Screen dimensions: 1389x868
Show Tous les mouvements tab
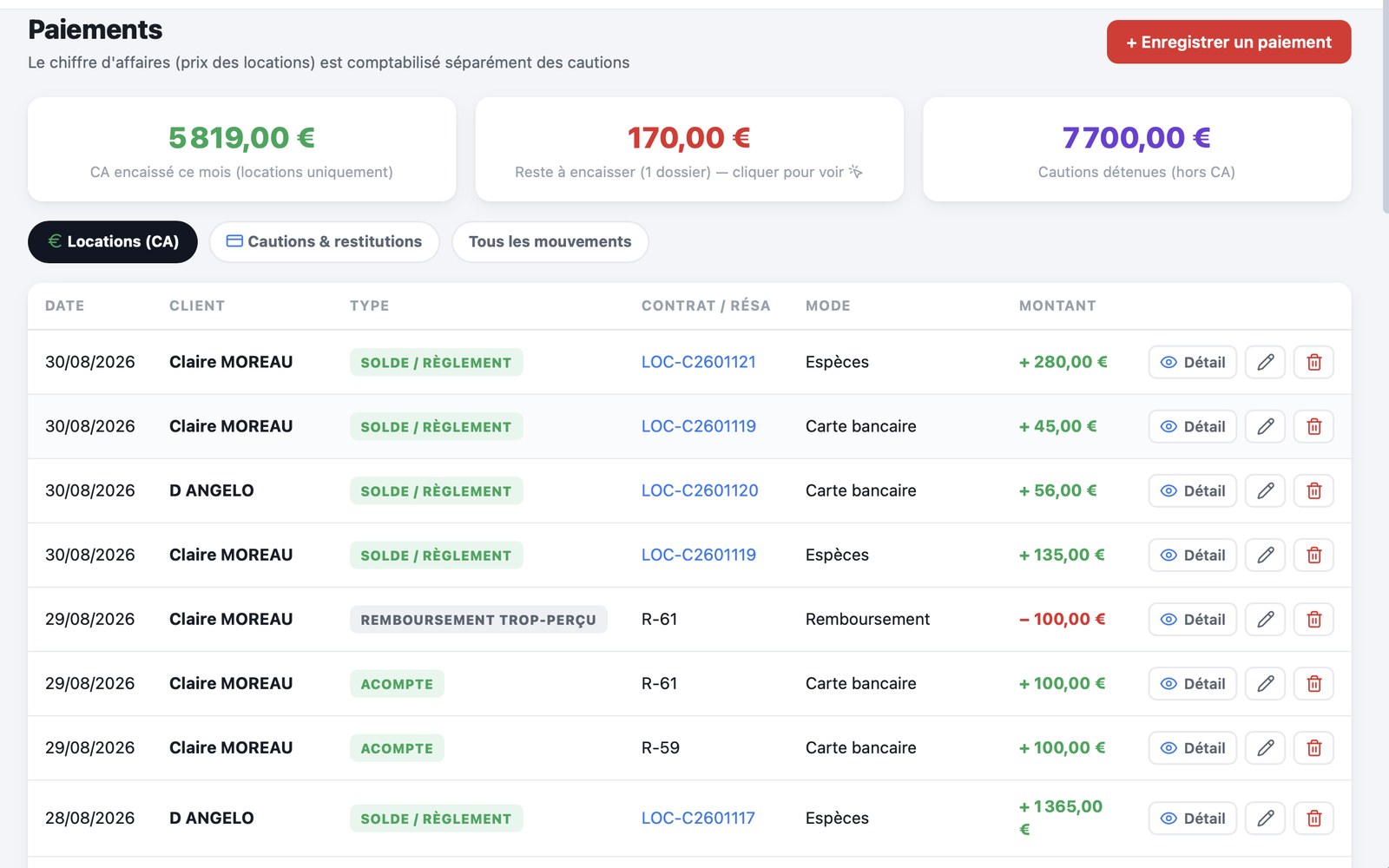(x=550, y=241)
